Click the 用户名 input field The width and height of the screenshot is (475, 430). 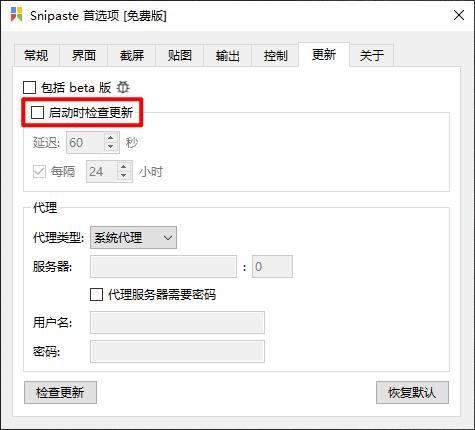(177, 322)
